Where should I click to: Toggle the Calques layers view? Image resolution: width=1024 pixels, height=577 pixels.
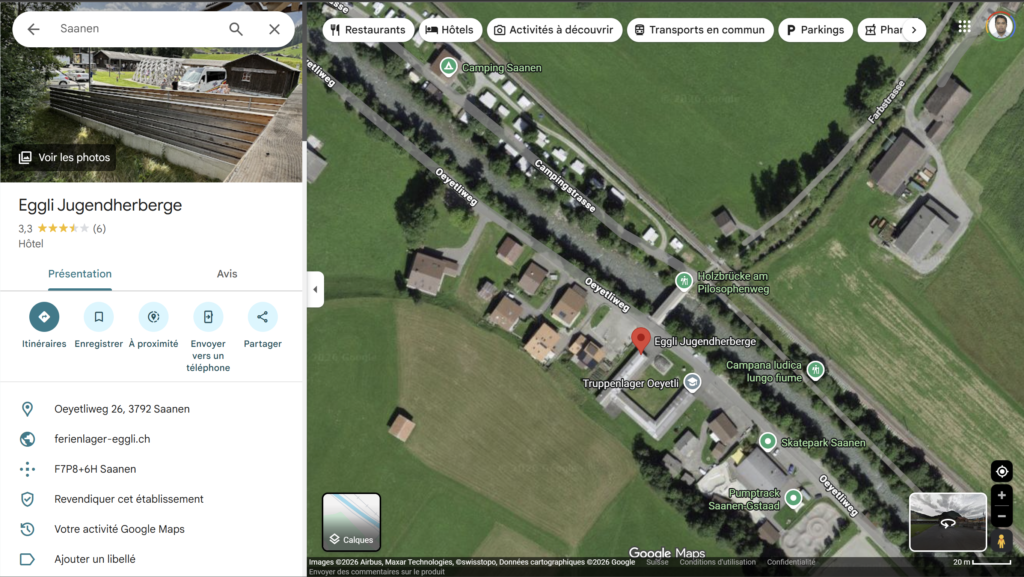(x=351, y=522)
